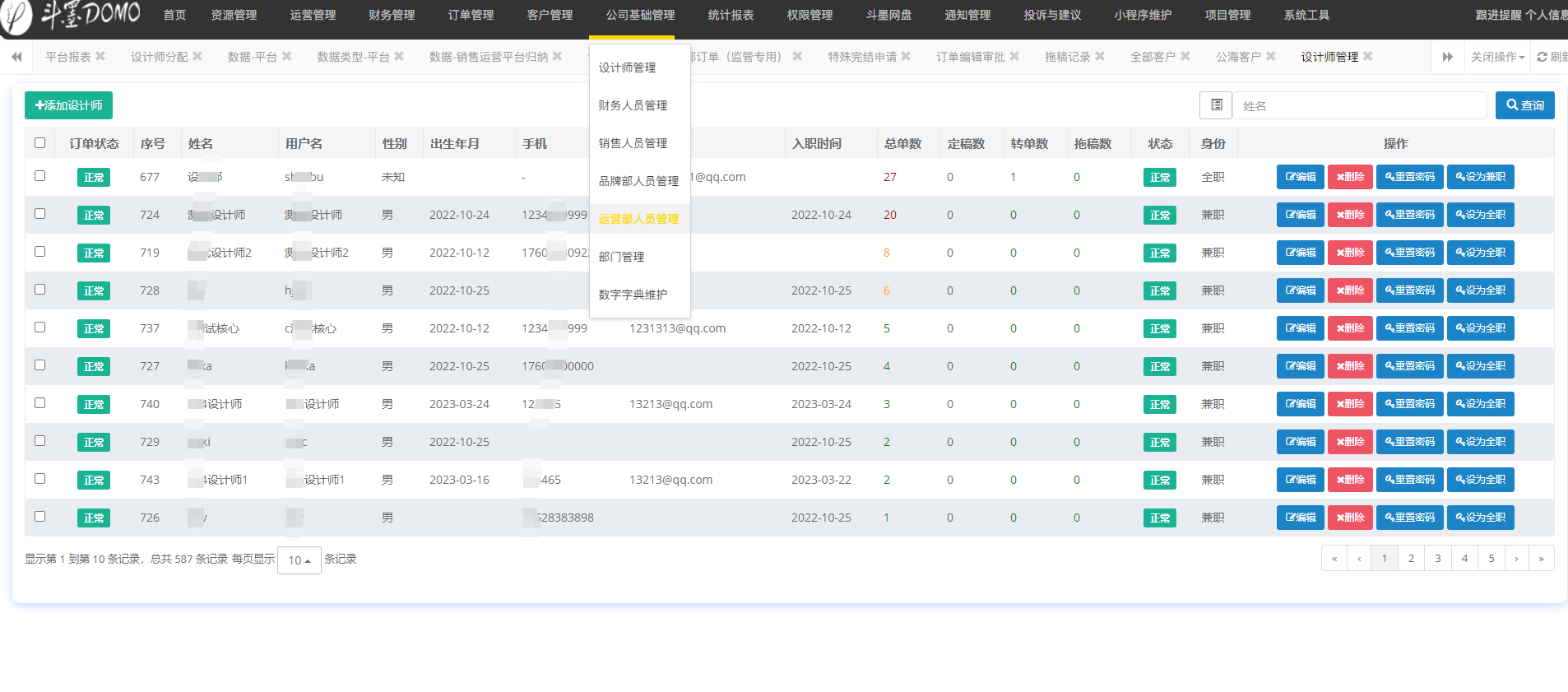The width and height of the screenshot is (1568, 692).
Task: Select 部门管理 menu entry
Action: click(x=621, y=257)
